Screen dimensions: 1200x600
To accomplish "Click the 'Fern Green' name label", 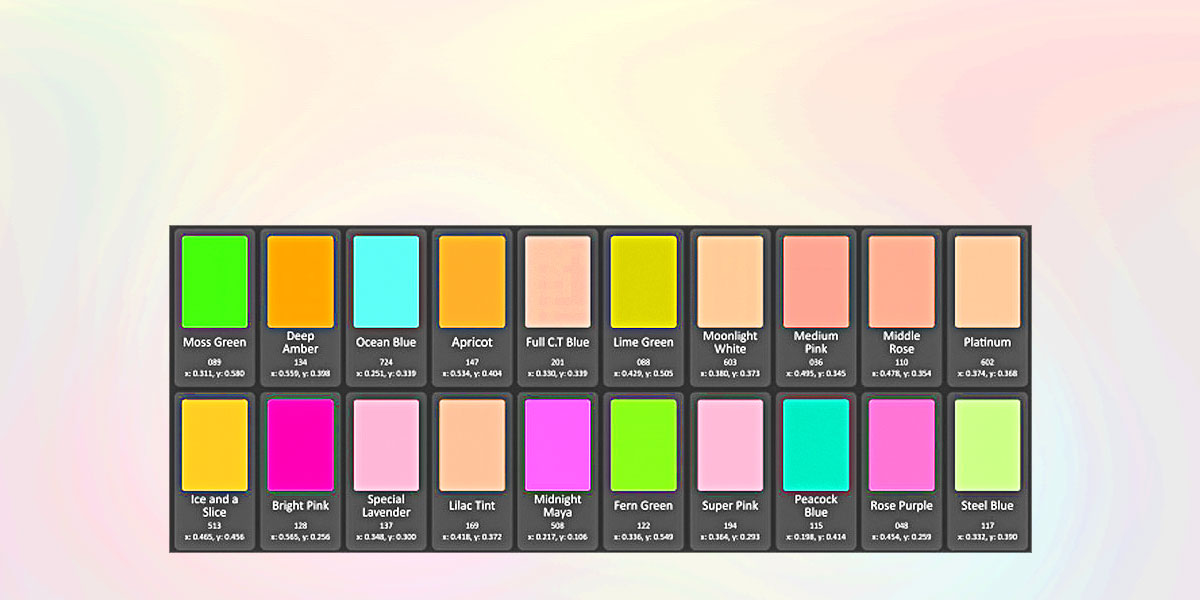I will click(643, 506).
